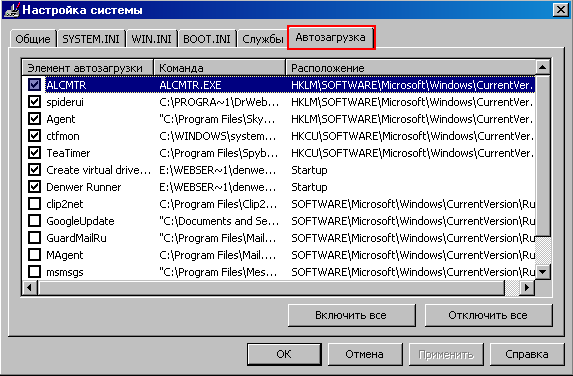Click the system configuration title bar icon
573x376 pixels.
click(11, 10)
